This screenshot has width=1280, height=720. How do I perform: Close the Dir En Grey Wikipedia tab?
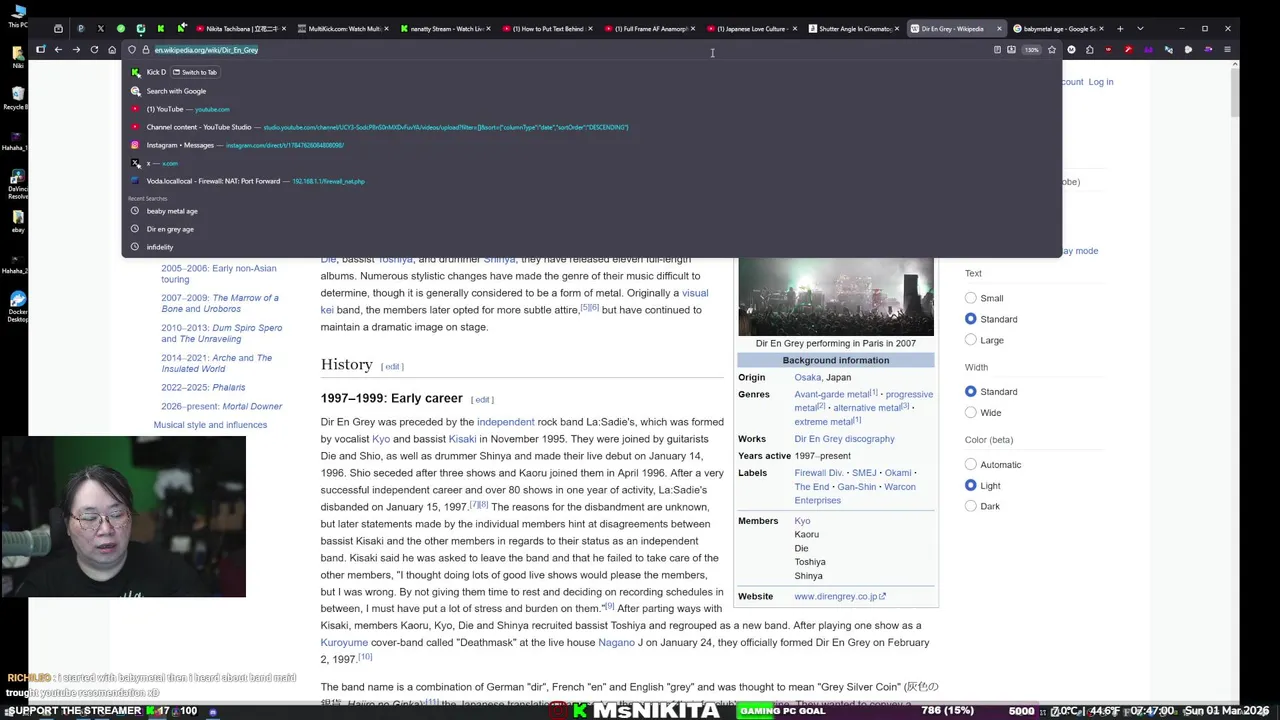point(998,29)
